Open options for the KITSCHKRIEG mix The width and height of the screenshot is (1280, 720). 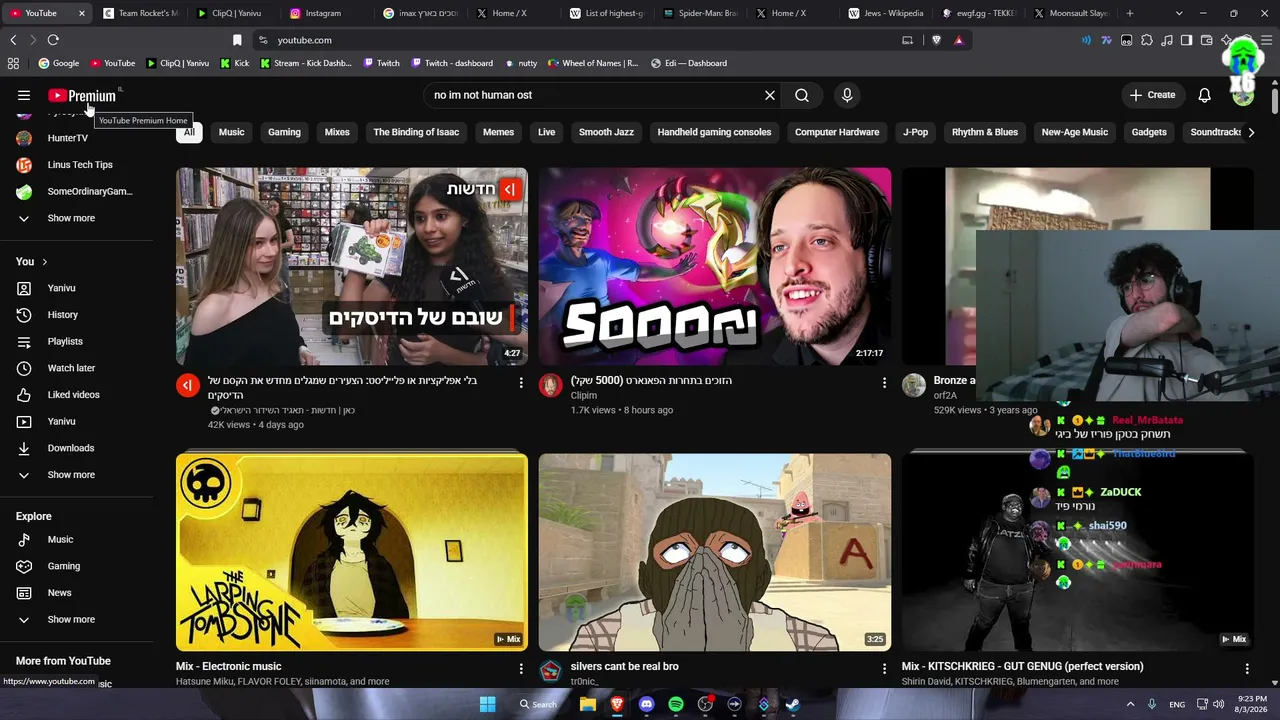[x=1247, y=668]
